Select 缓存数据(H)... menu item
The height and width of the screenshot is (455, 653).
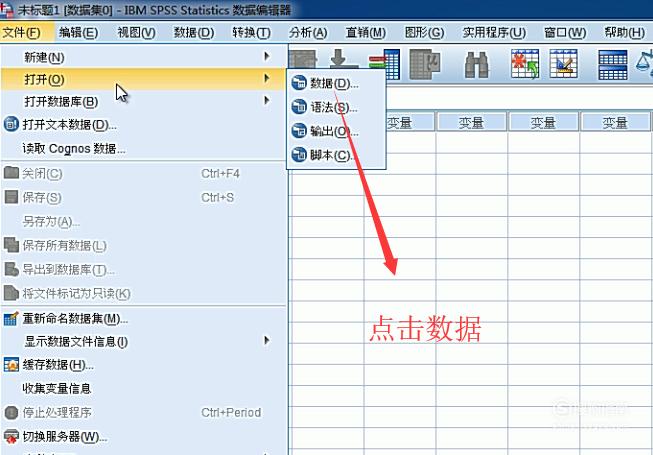point(143,365)
